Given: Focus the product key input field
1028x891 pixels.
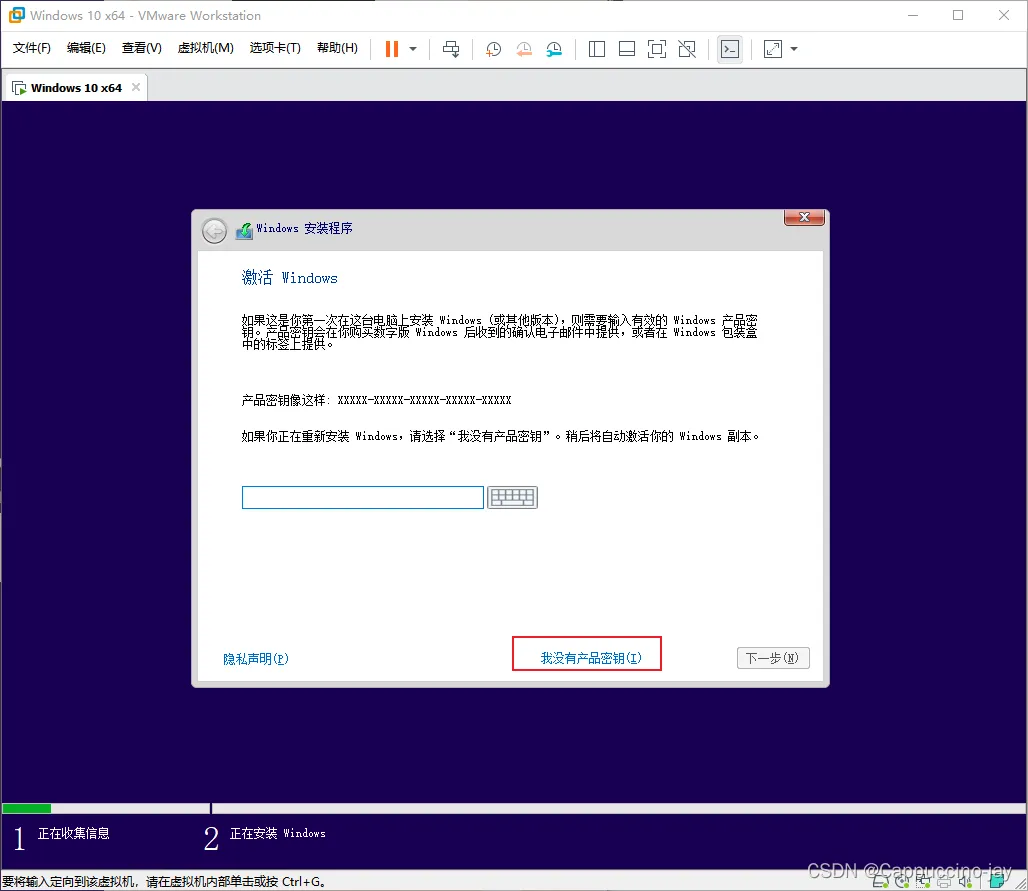Looking at the screenshot, I should click(x=363, y=498).
